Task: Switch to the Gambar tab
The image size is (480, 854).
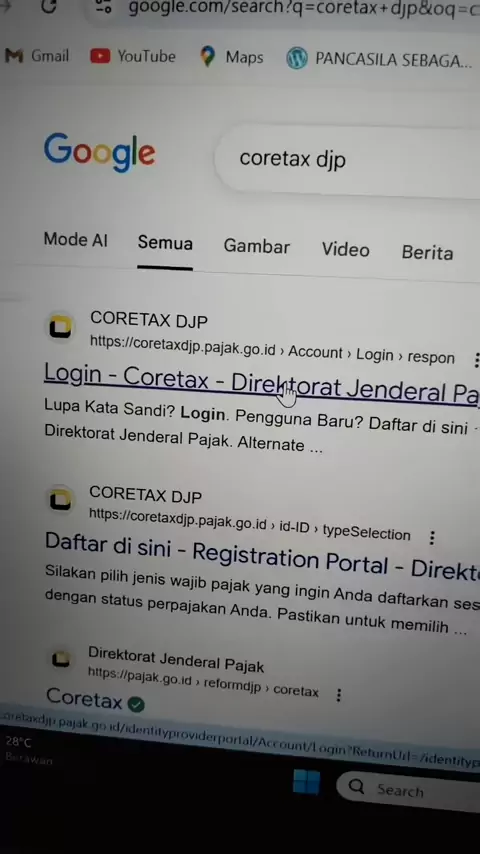Action: coord(257,247)
